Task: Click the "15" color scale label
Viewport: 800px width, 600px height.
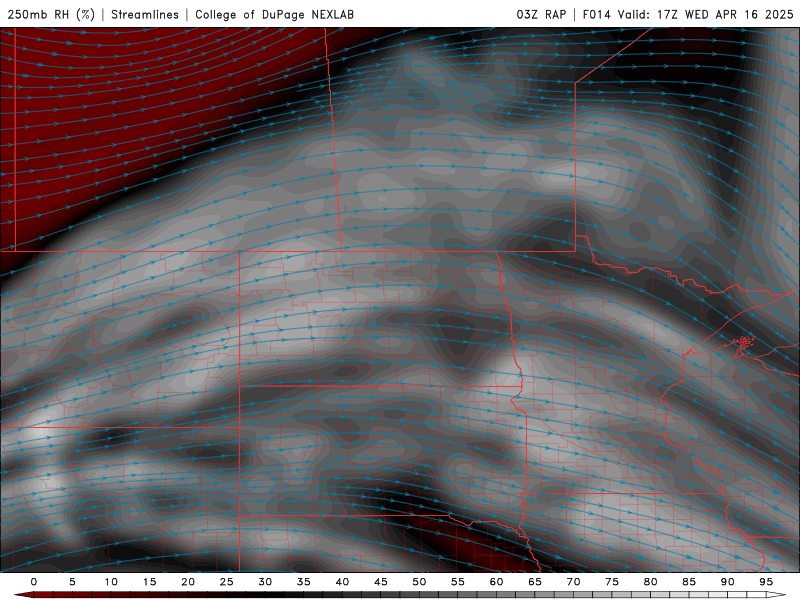Action: [149, 582]
